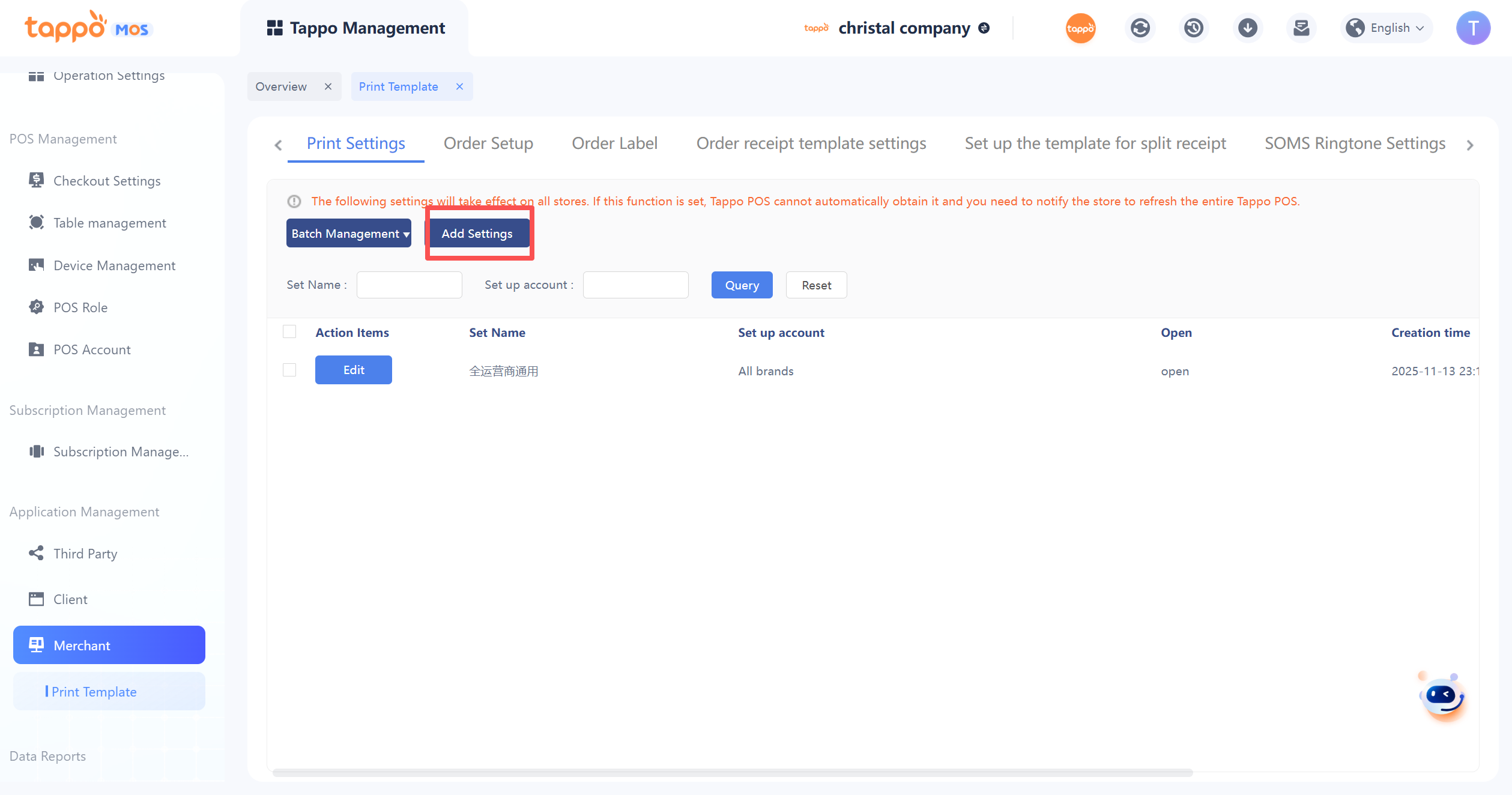Click the refresh sync icon in header
The width and height of the screenshot is (1512, 795).
[1140, 28]
